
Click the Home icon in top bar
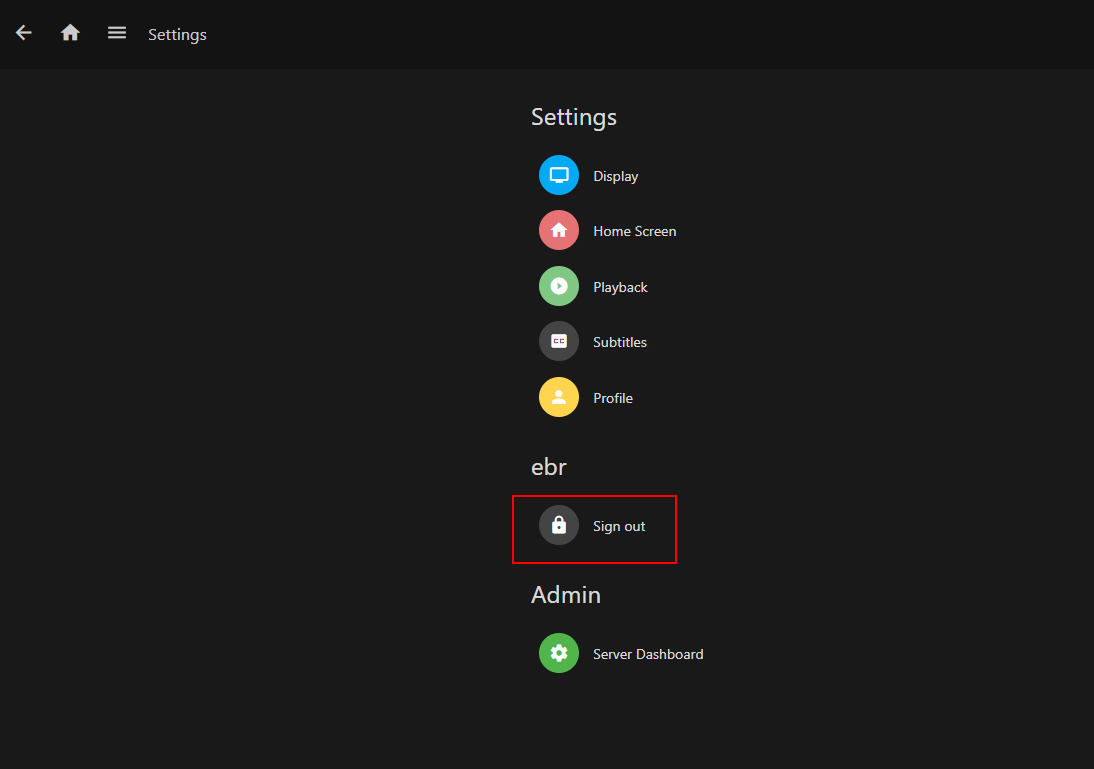tap(70, 33)
